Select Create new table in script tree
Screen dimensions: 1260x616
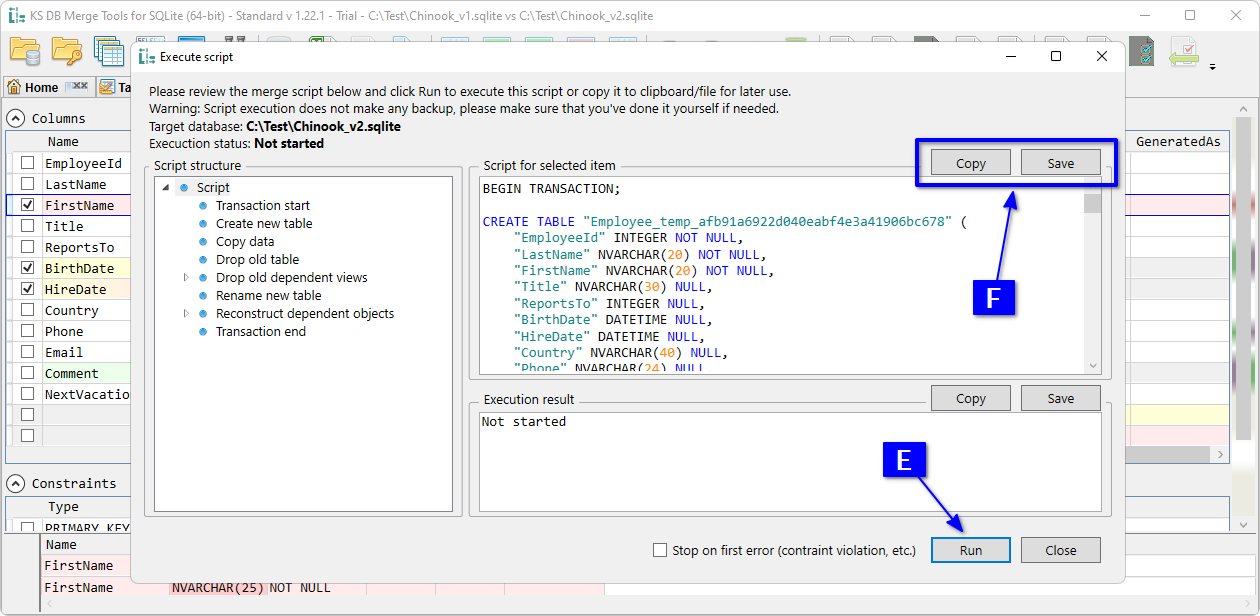tap(264, 224)
